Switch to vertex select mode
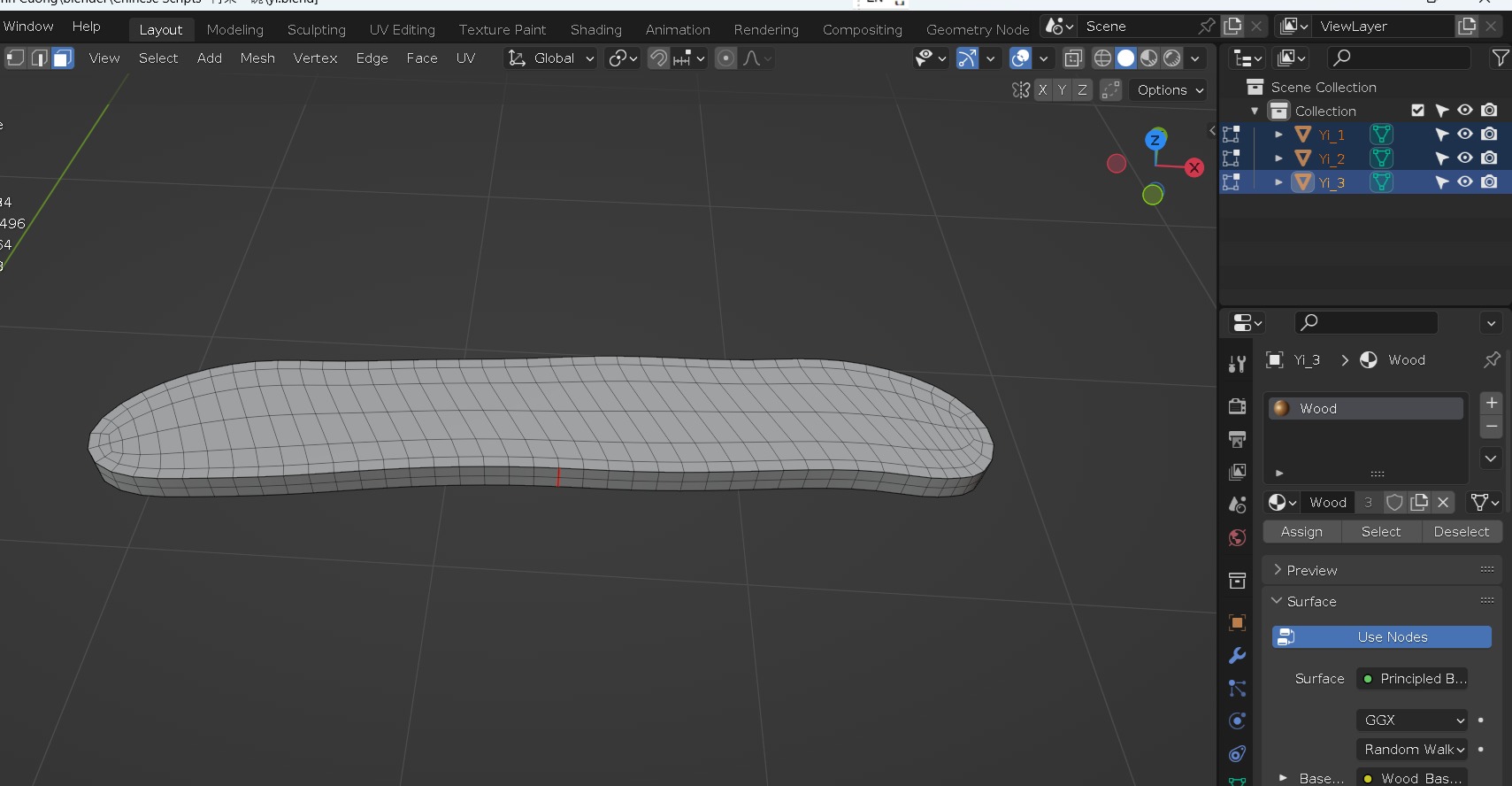1512x786 pixels. point(15,58)
